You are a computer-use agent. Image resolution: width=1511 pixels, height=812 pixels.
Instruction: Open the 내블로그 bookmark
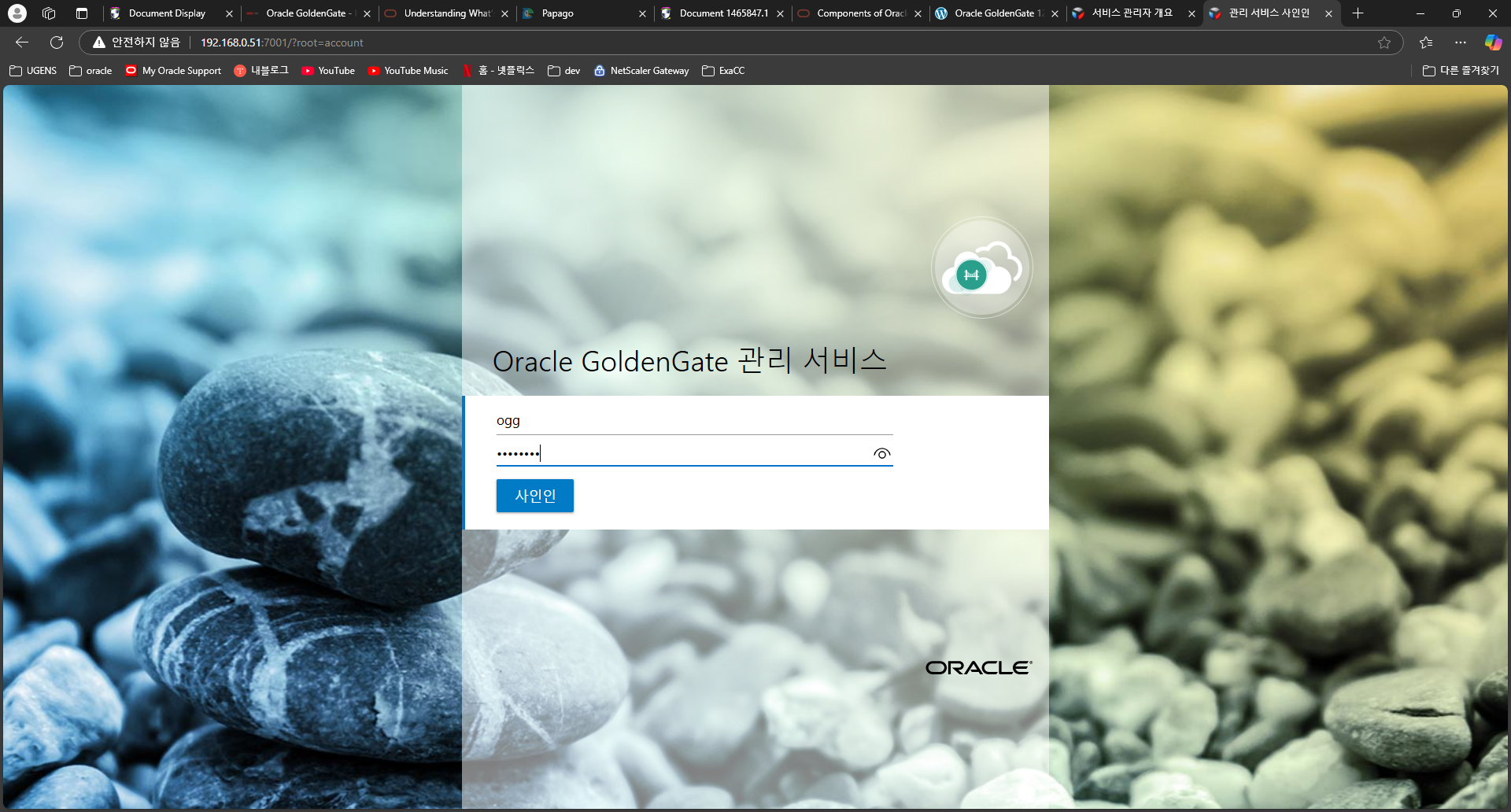coord(261,71)
